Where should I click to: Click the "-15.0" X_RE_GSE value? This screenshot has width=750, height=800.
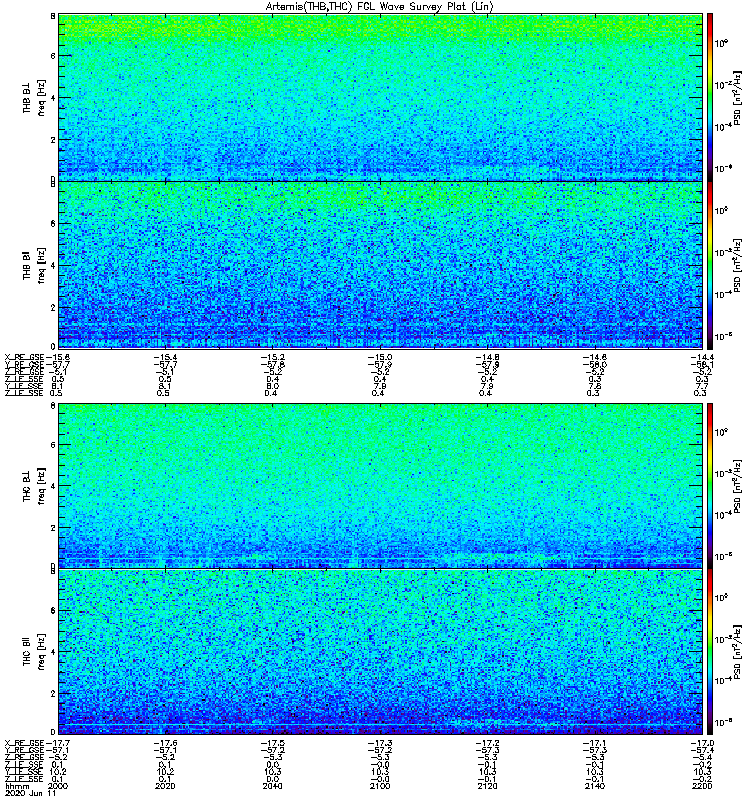(x=380, y=358)
